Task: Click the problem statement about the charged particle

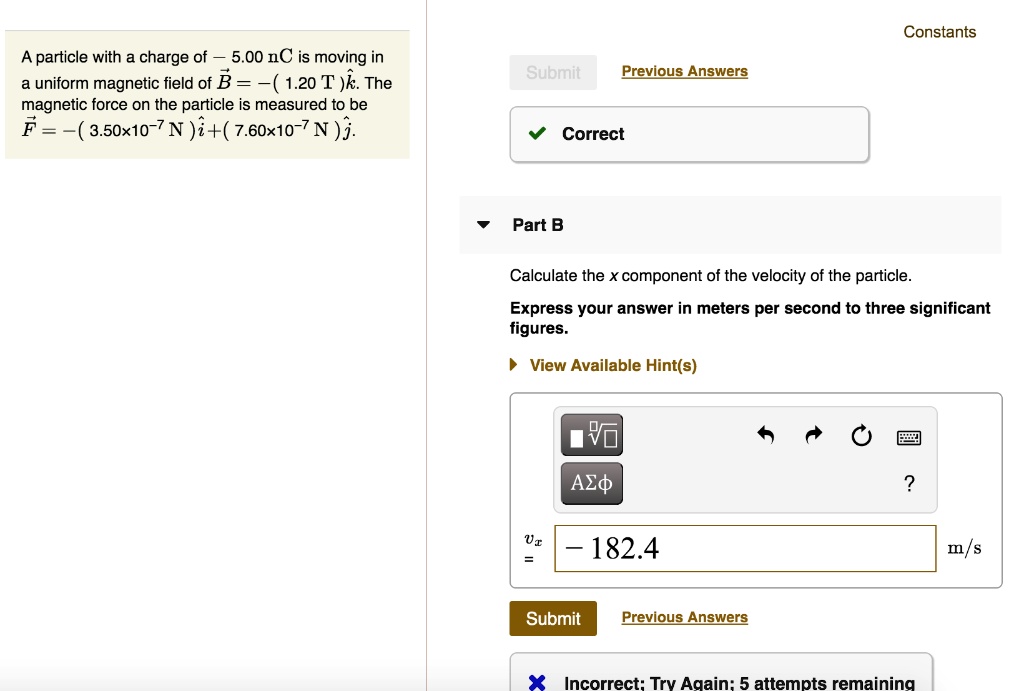Action: tap(206, 94)
